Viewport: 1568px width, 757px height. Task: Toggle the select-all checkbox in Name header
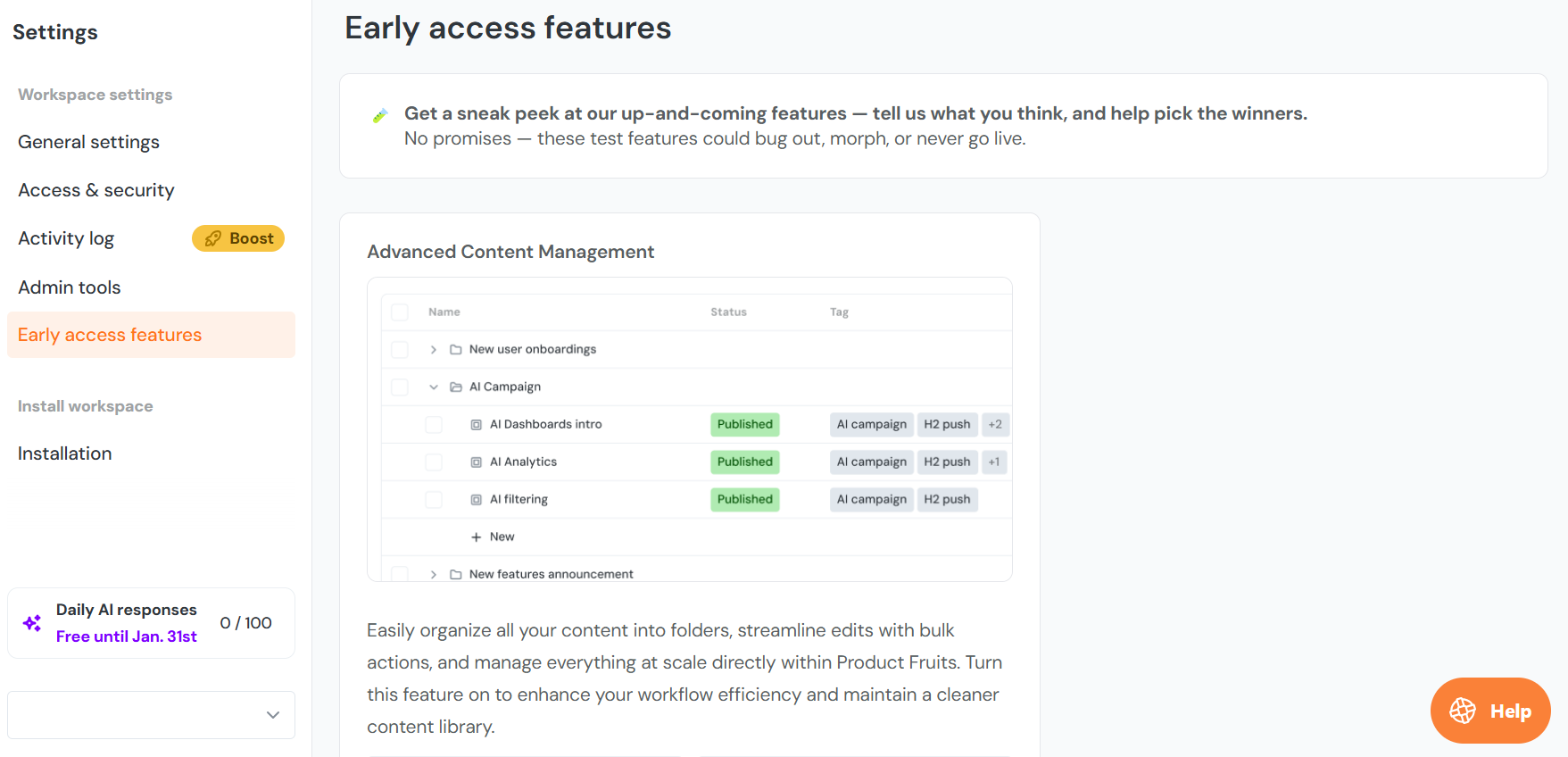(400, 312)
